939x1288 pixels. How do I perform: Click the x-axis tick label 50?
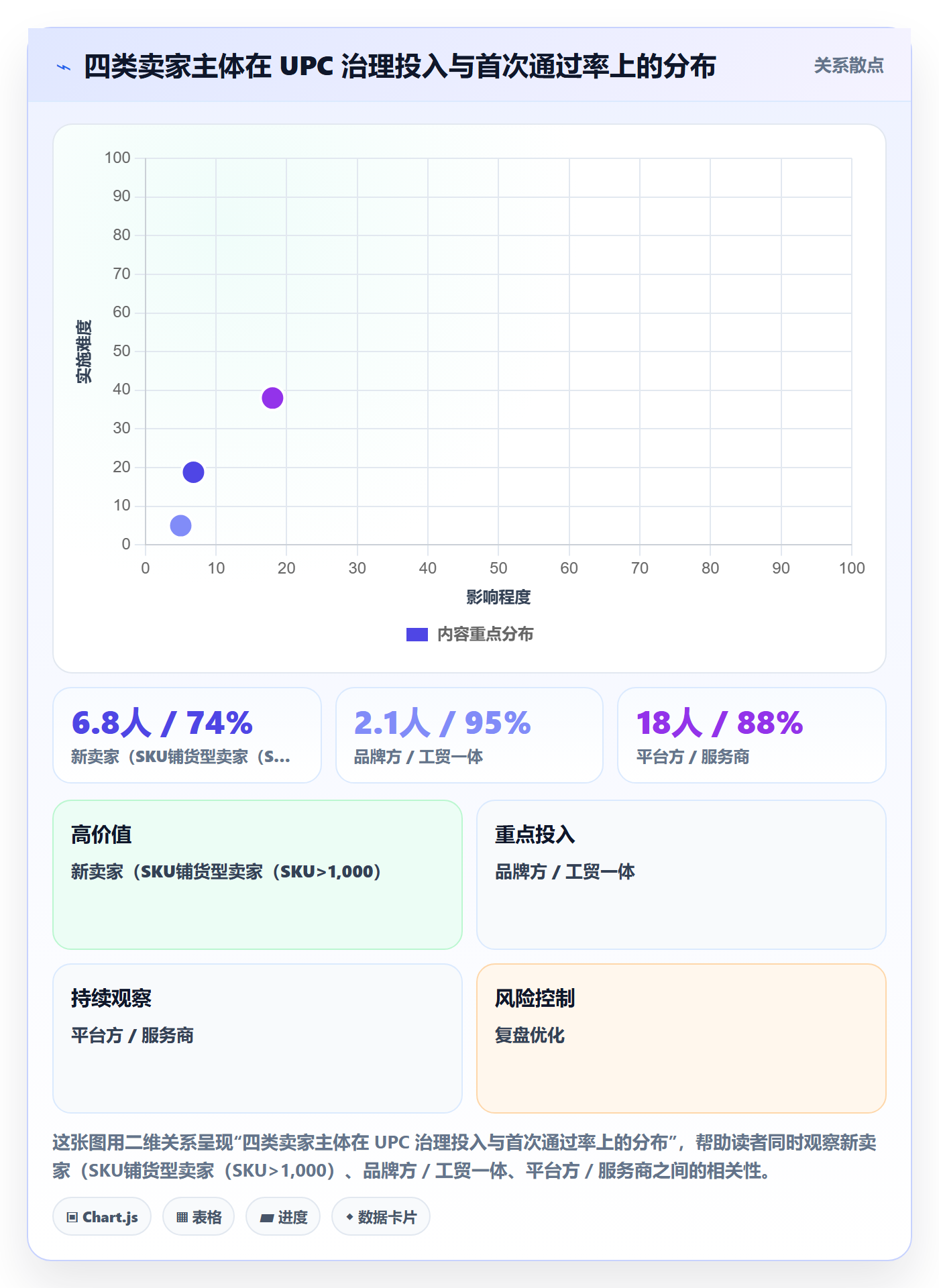click(498, 568)
